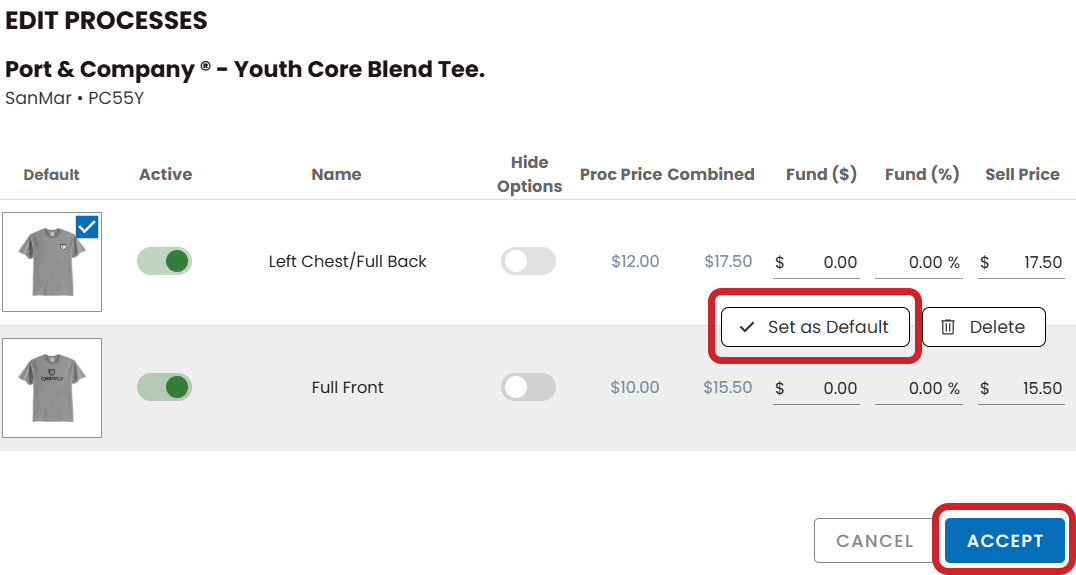1076x575 pixels.
Task: Delete the process with trash button
Action: (x=983, y=327)
